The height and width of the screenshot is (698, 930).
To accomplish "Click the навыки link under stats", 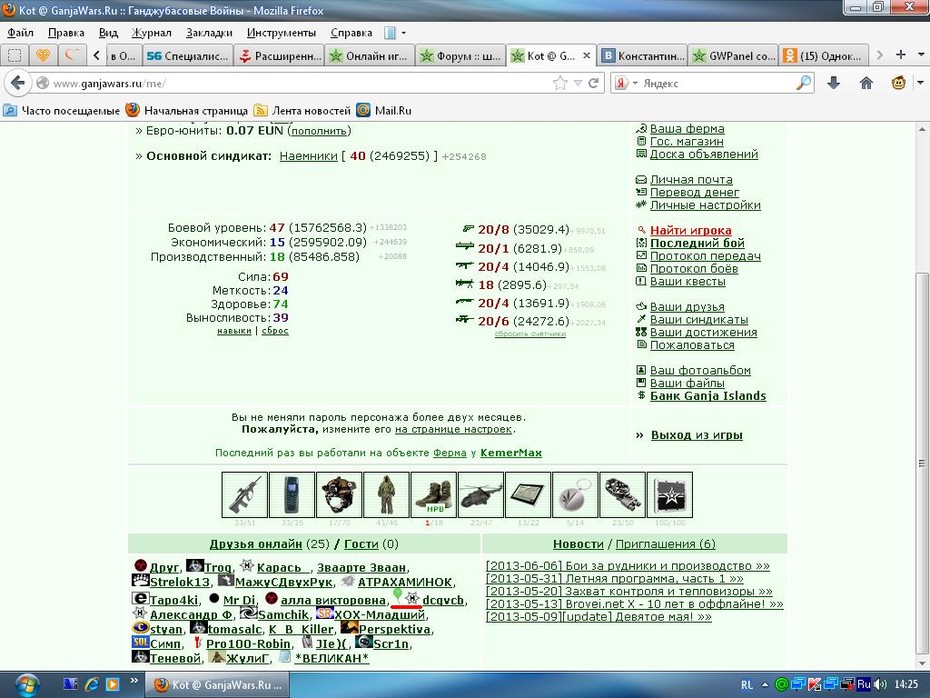I will [234, 331].
